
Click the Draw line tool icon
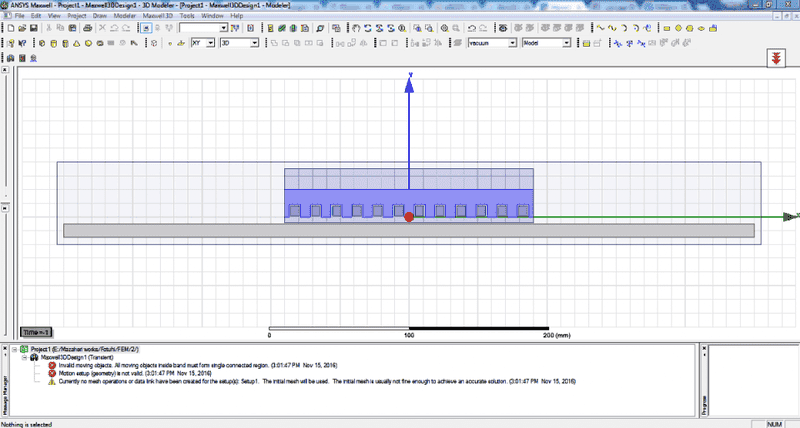[598, 29]
